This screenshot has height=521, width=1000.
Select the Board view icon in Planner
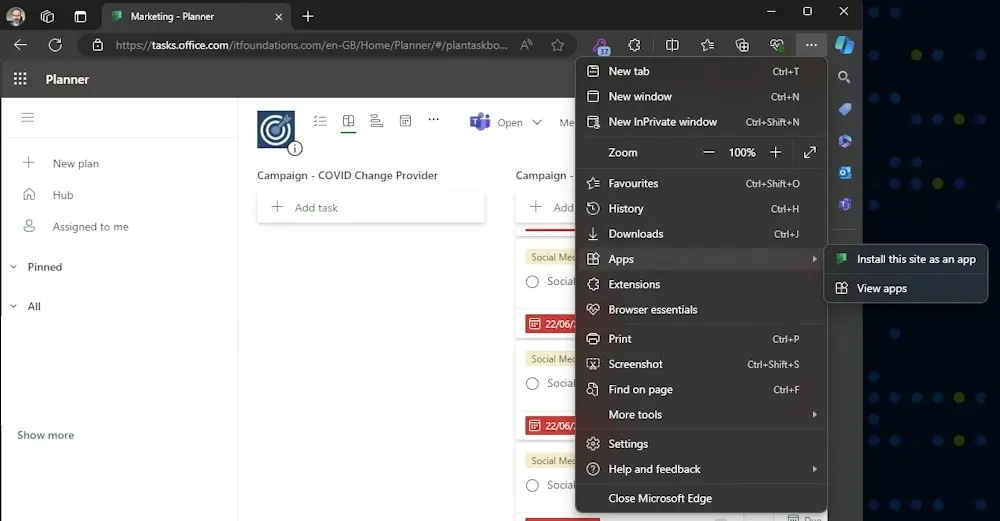[x=348, y=121]
